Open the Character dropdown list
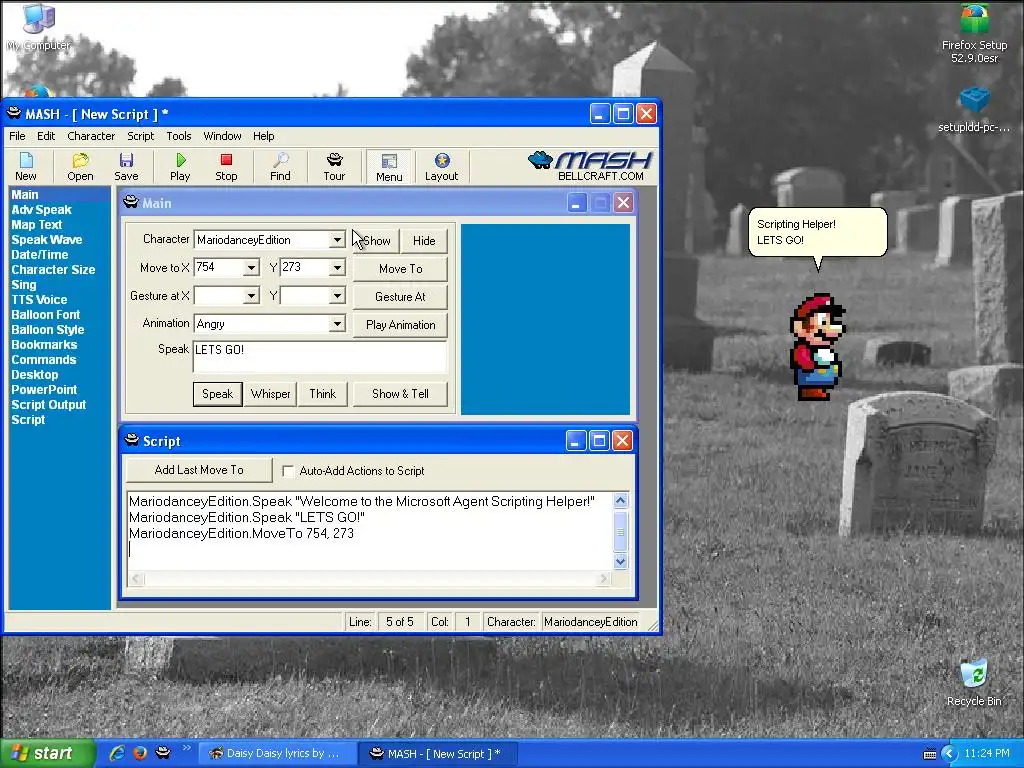Screen dimensions: 1024x768 [x=336, y=240]
